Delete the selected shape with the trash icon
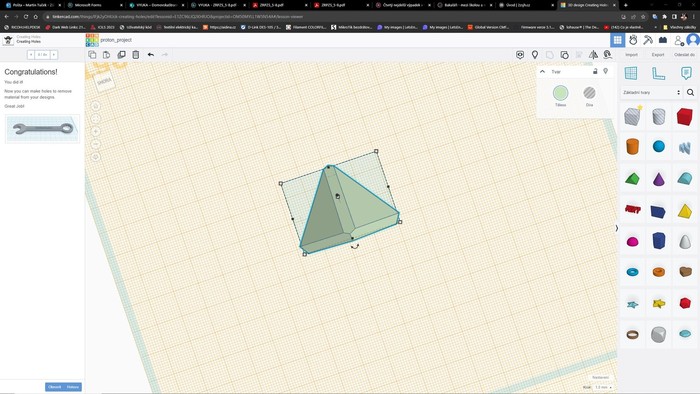The height and width of the screenshot is (394, 700). [x=136, y=54]
